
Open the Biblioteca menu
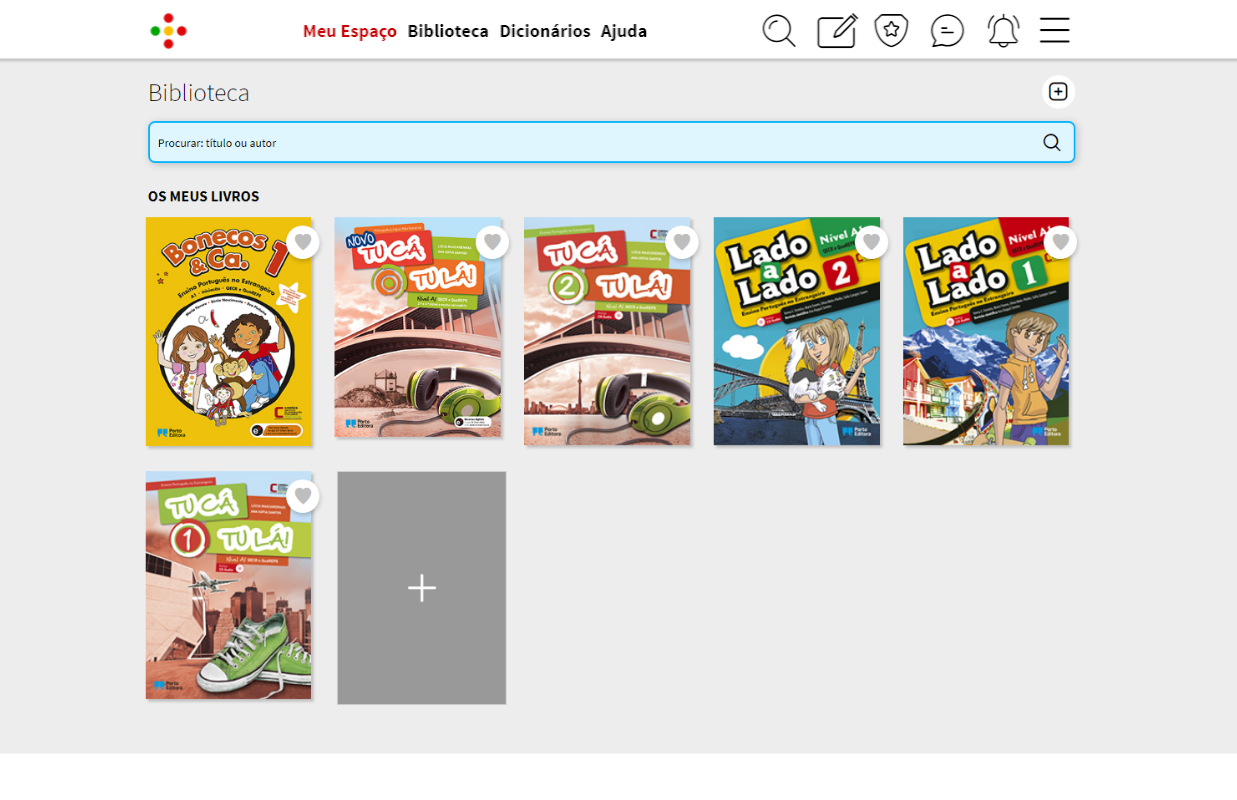pyautogui.click(x=448, y=31)
